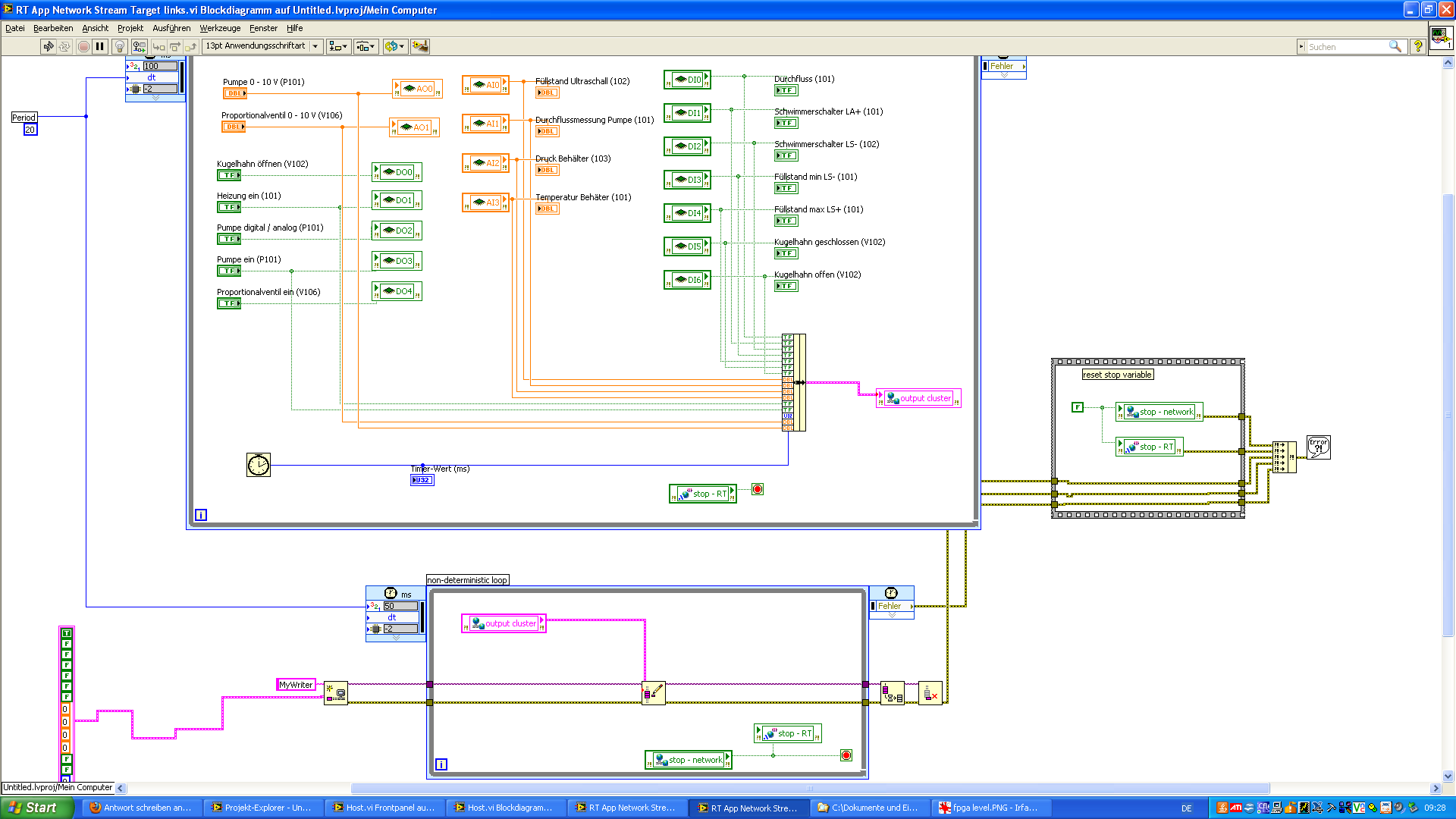Click the Clean Up Diagram icon

(419, 46)
